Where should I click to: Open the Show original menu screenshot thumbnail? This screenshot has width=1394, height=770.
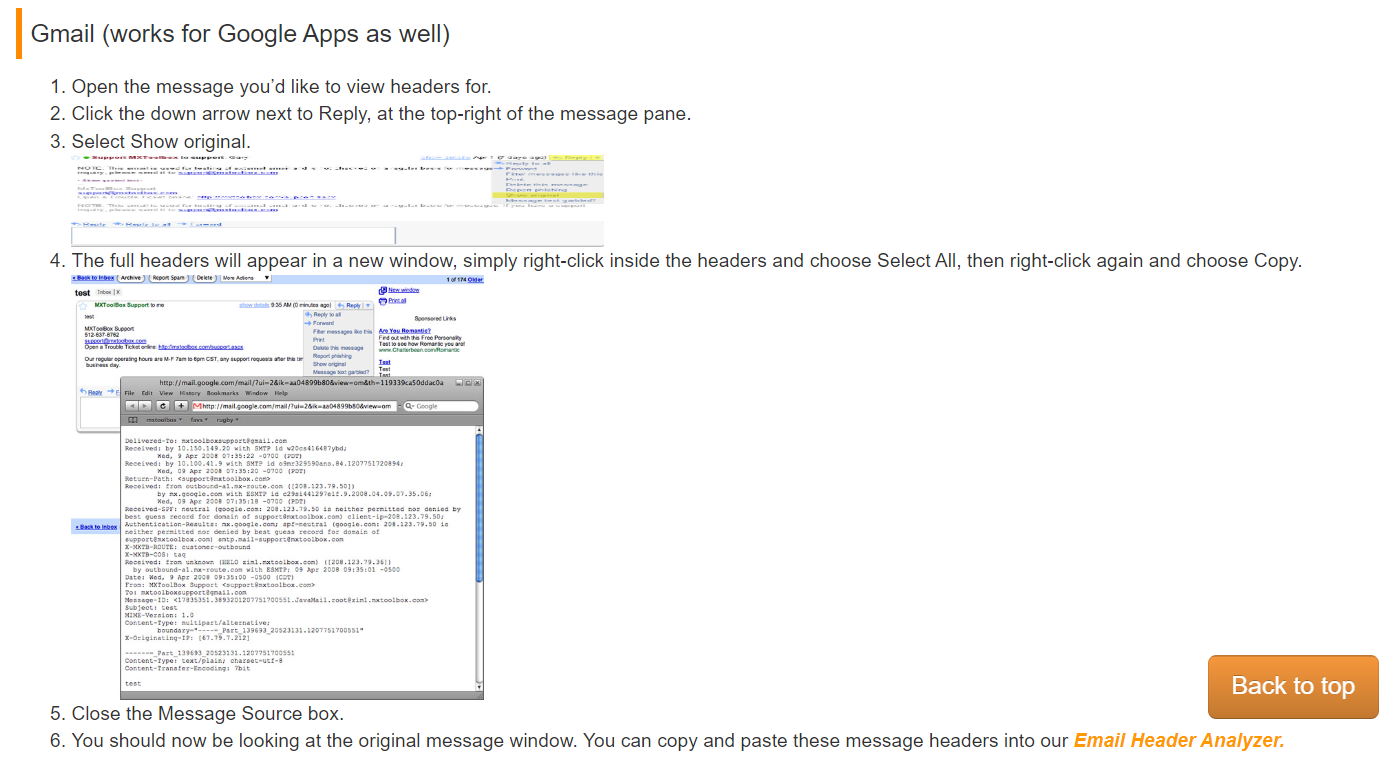[337, 200]
